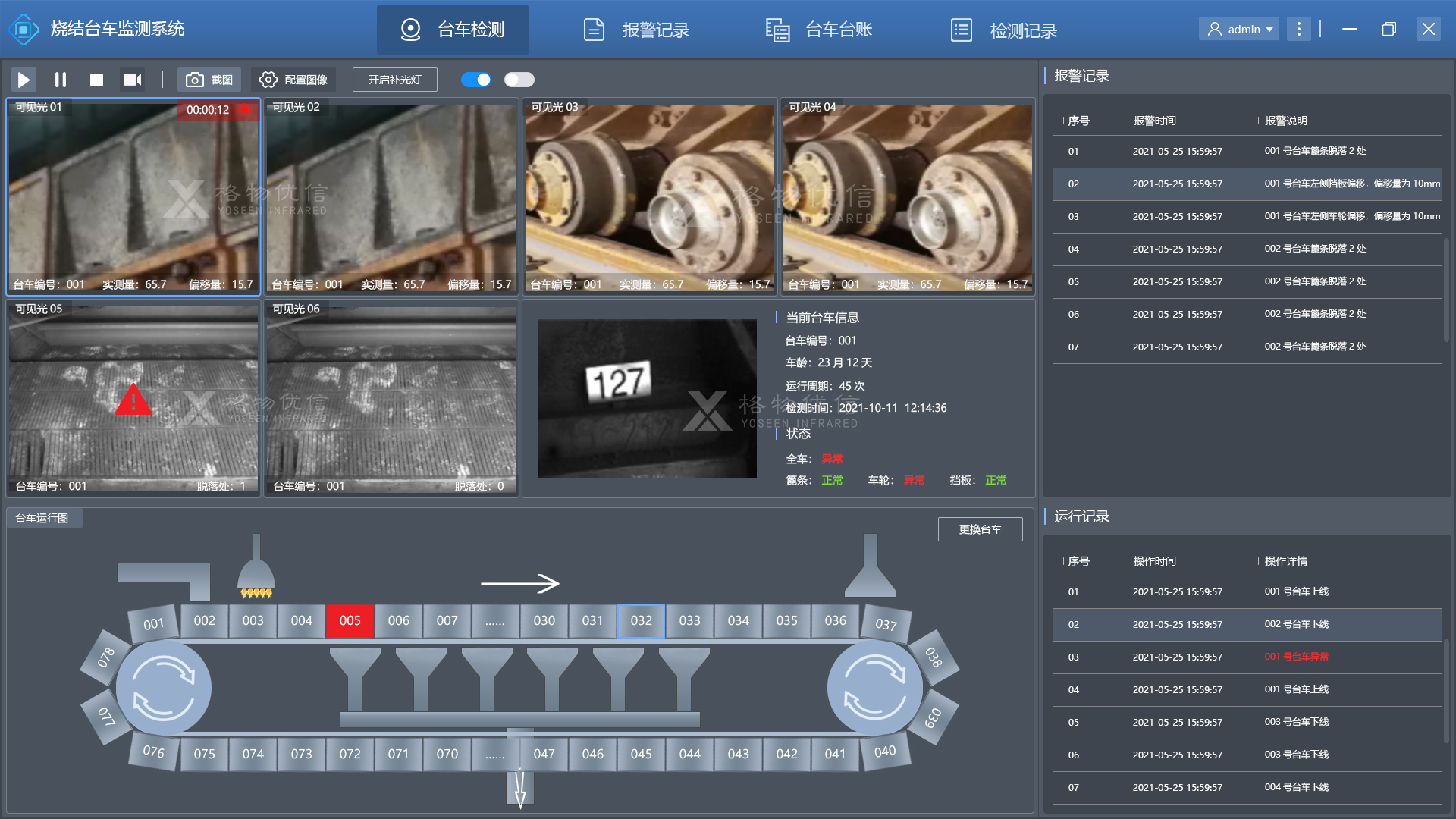
Task: Select the 可见光 03 camera thumbnail
Action: pos(650,196)
